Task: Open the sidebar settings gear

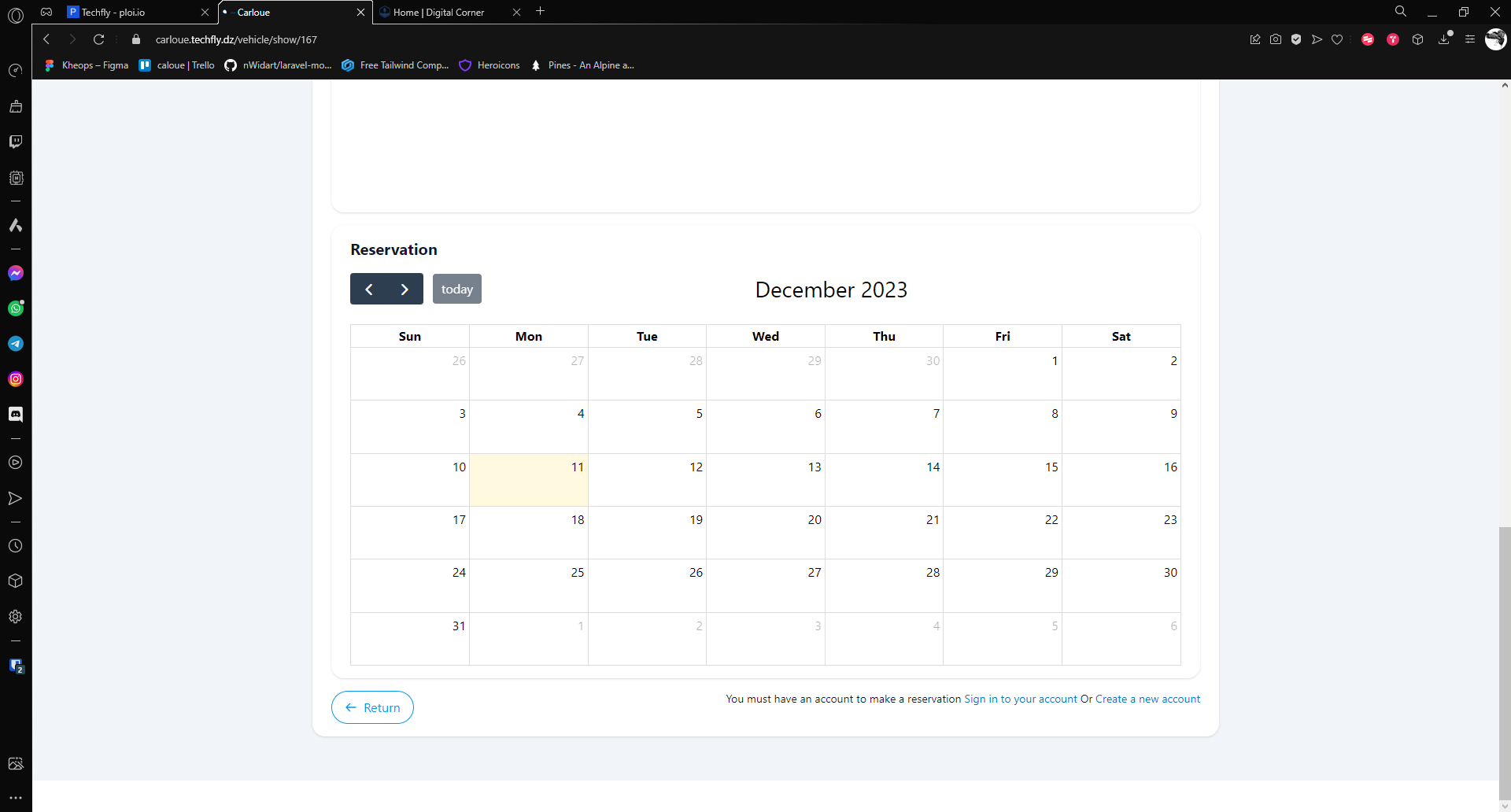Action: coord(16,617)
